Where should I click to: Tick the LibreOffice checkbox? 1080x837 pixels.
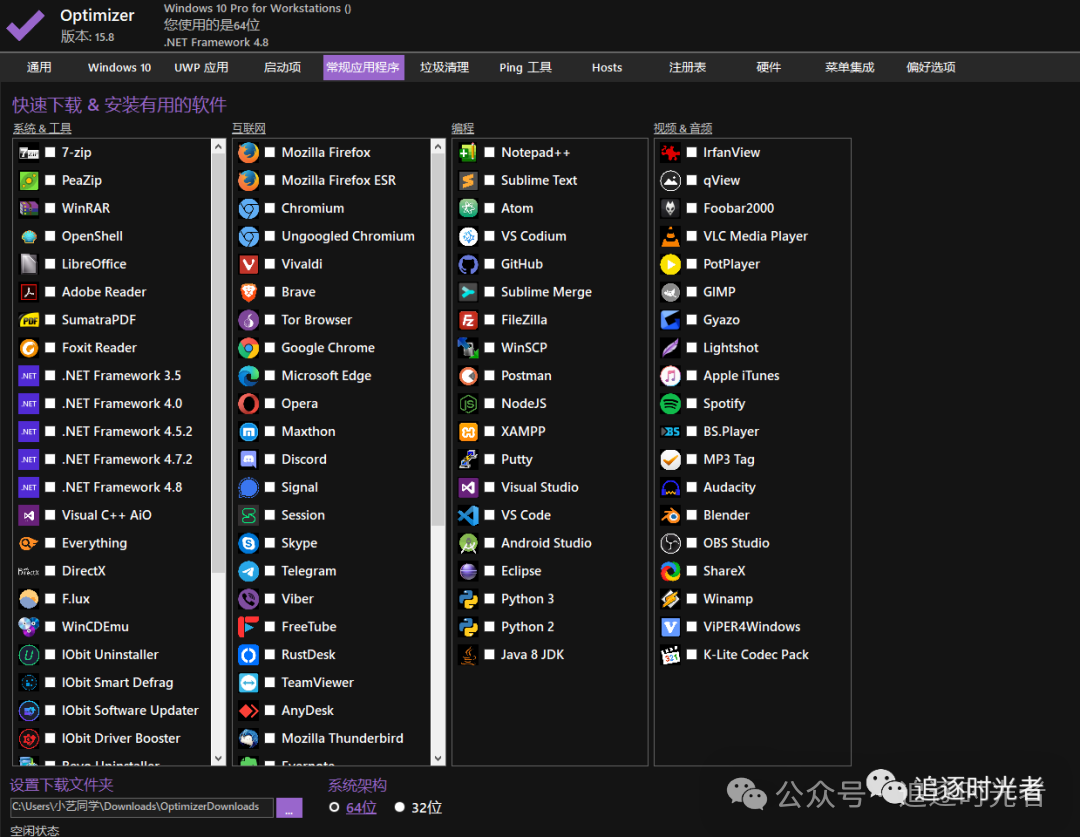pos(50,264)
